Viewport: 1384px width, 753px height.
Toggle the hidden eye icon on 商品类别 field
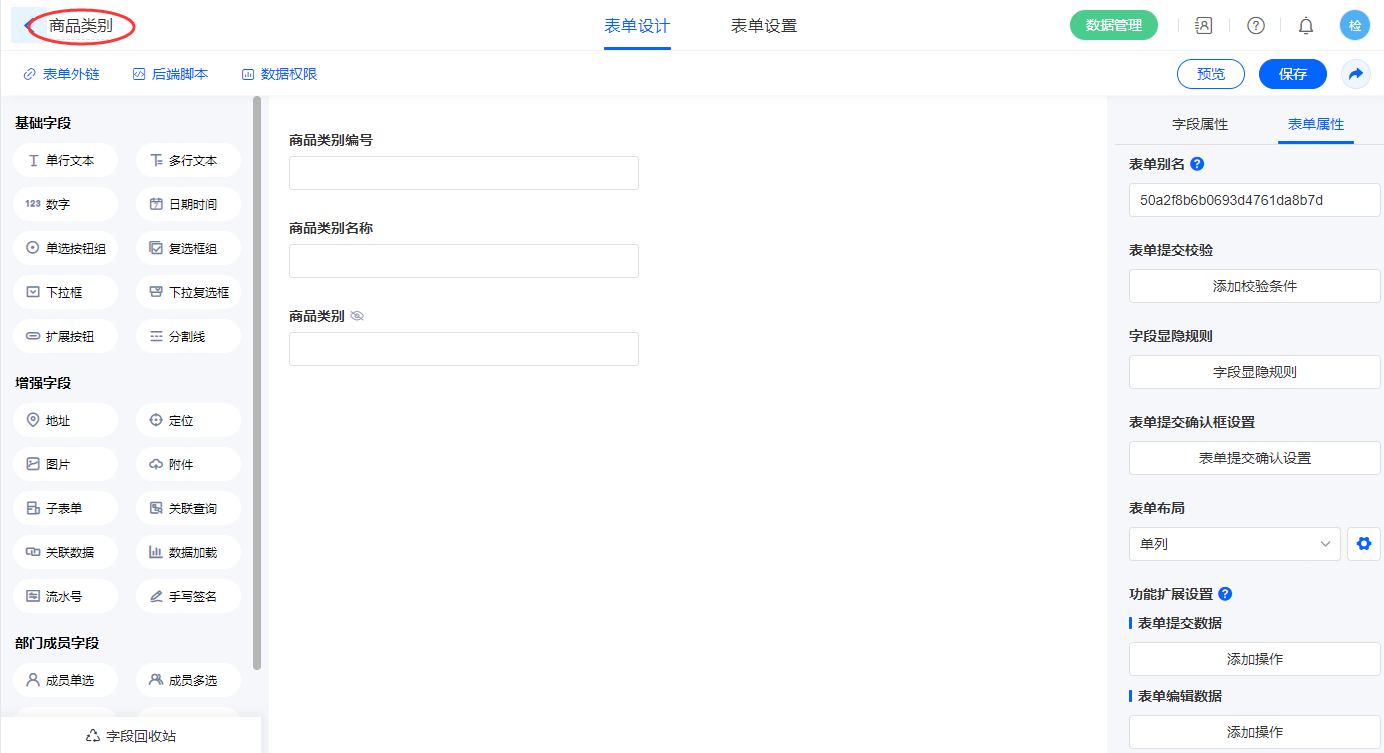point(357,316)
